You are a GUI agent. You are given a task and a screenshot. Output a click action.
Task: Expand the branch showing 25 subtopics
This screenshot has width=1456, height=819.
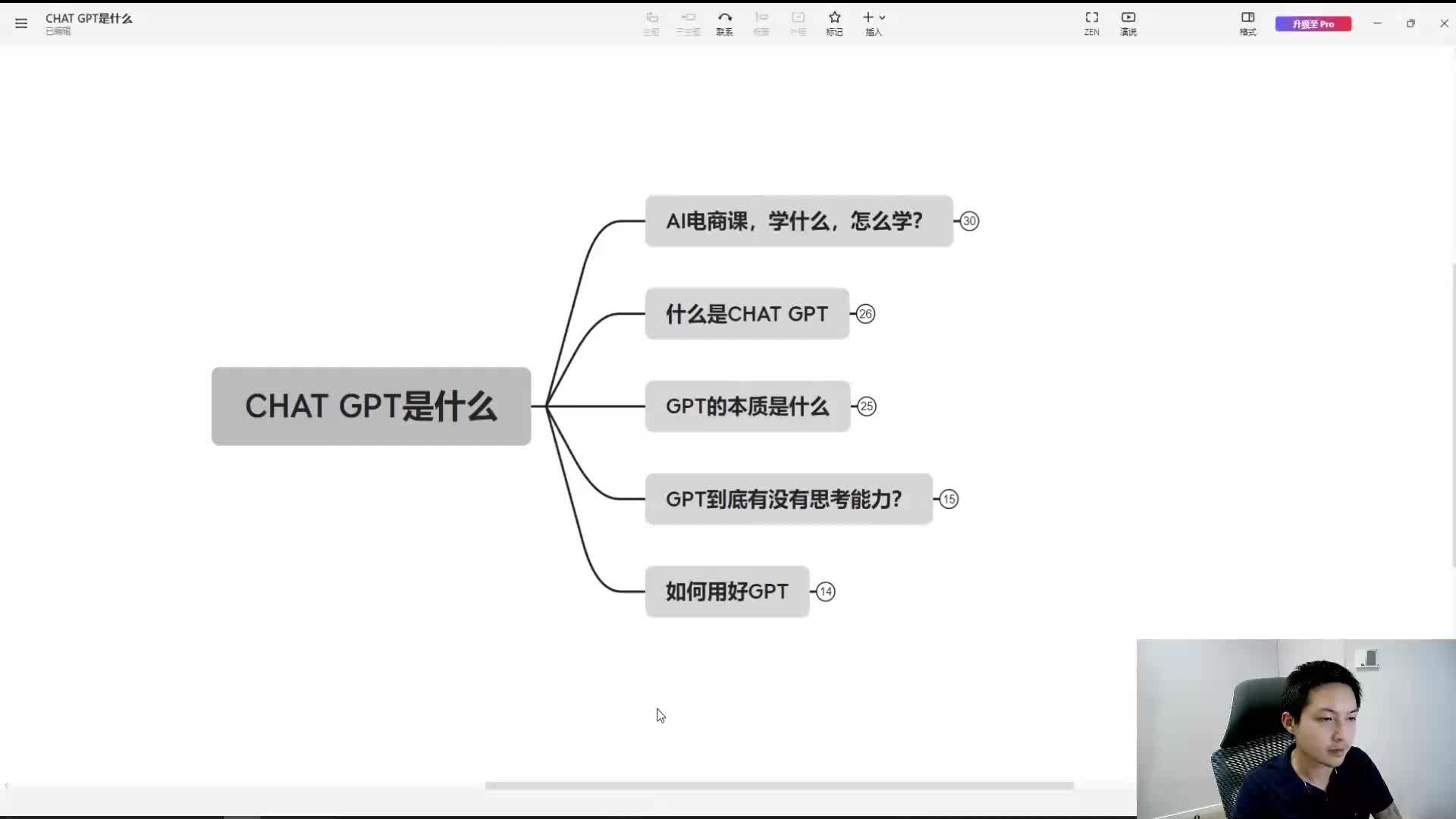click(x=867, y=406)
